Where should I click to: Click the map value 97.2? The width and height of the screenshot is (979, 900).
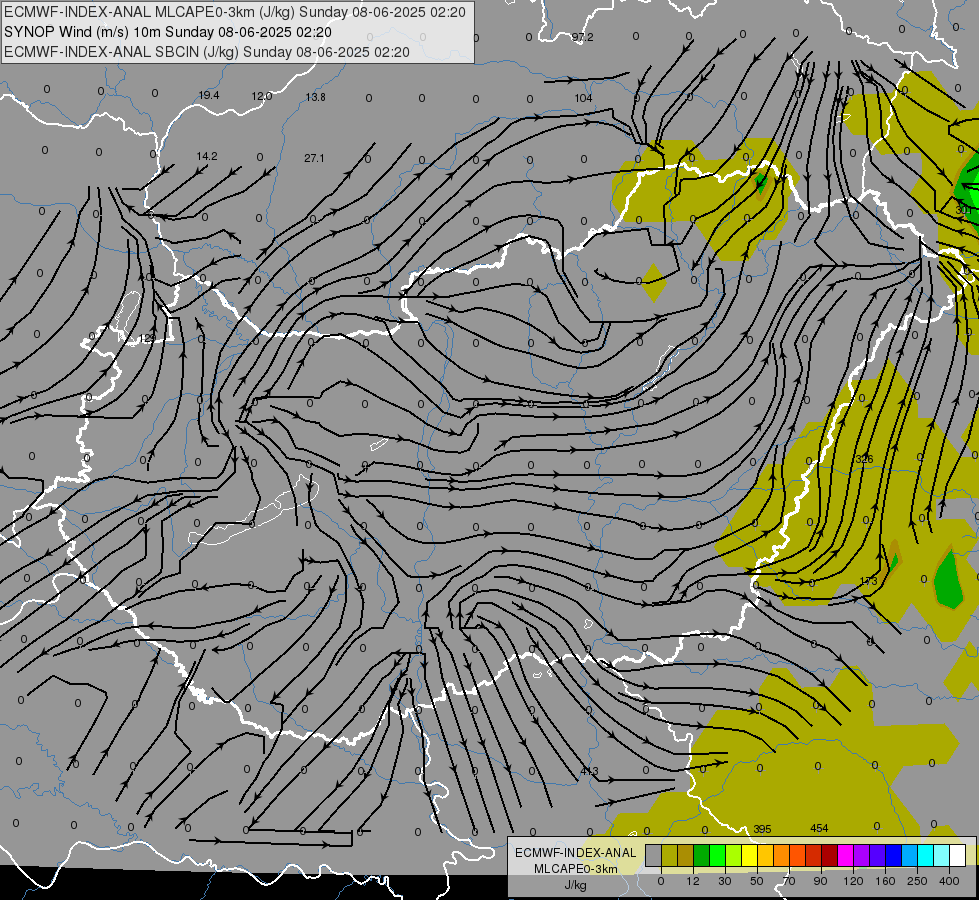coord(583,37)
